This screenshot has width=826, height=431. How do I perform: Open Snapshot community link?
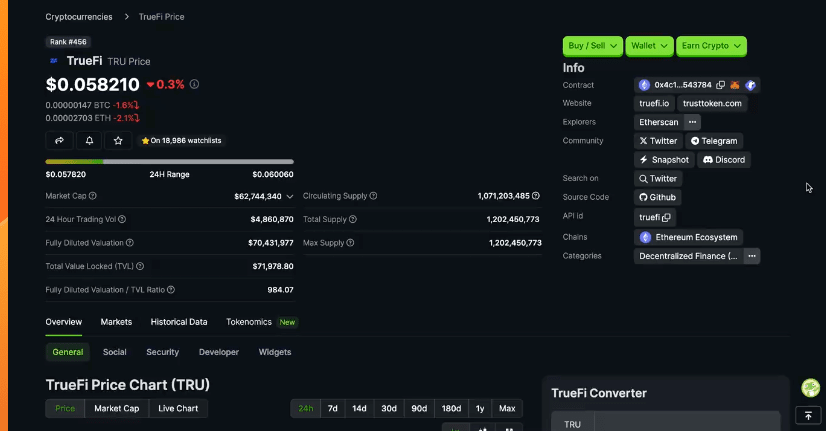point(664,160)
